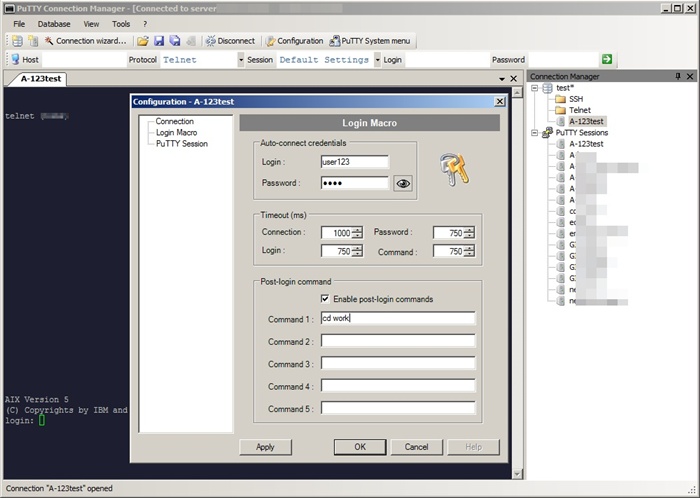The height and width of the screenshot is (498, 700).
Task: Click the Cancel button
Action: click(x=417, y=447)
